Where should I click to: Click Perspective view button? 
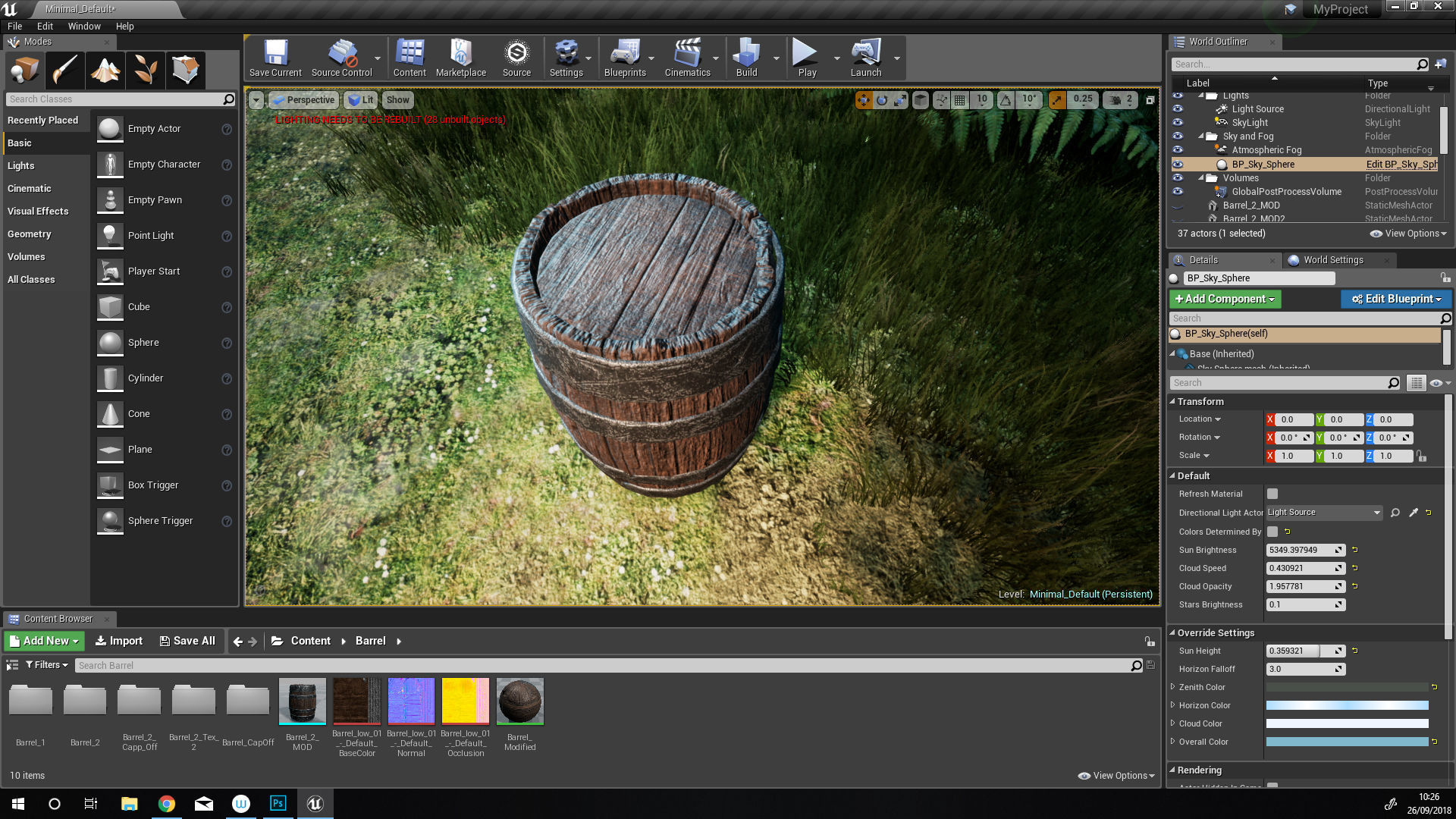303,100
